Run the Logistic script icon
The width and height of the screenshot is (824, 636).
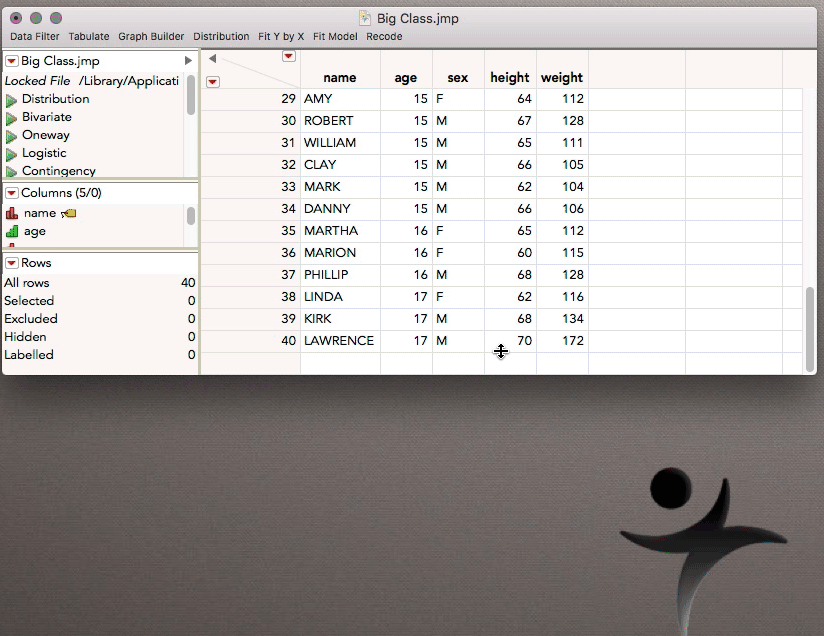(14, 153)
